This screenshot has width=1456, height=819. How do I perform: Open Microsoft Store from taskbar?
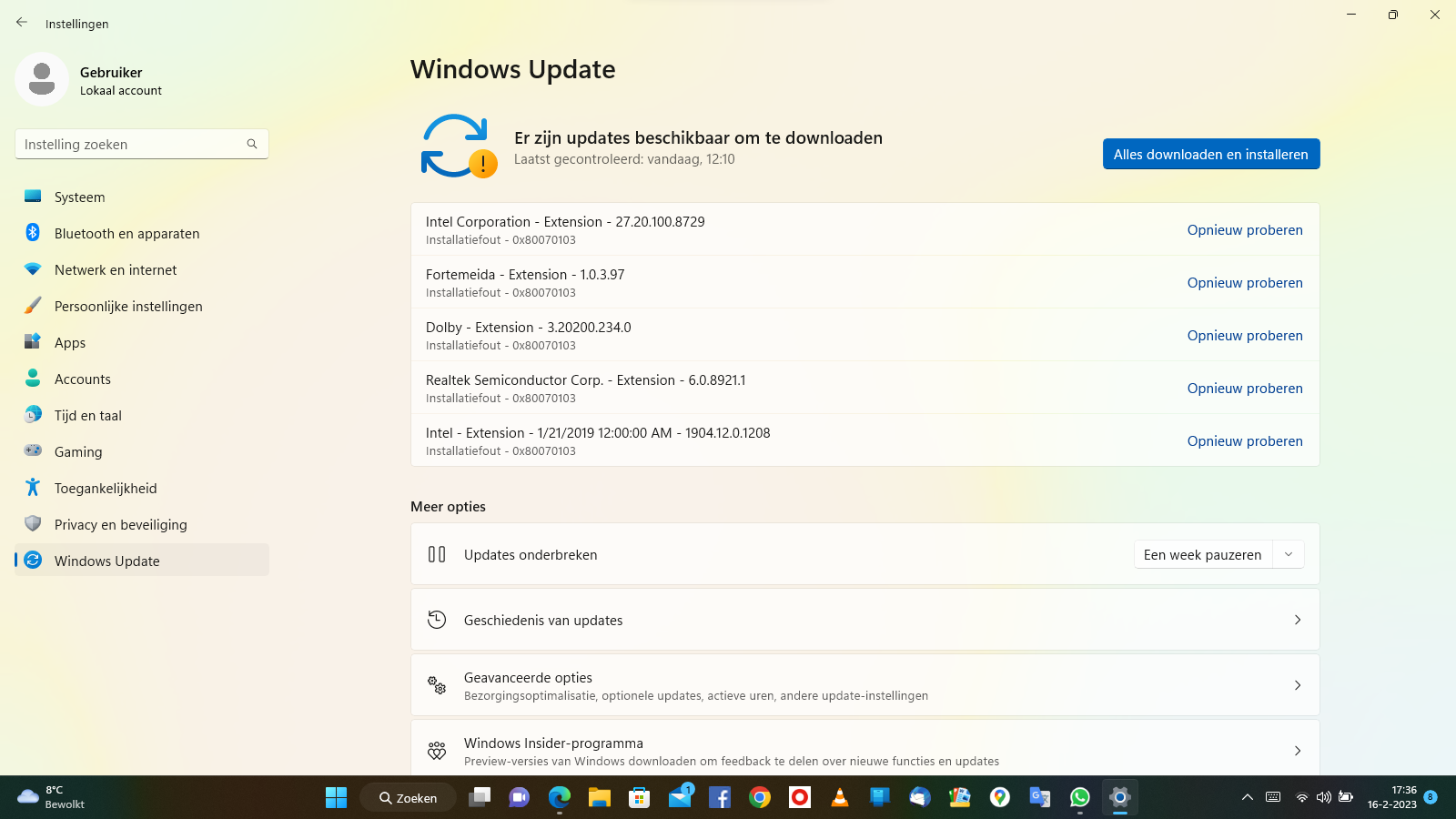(x=640, y=798)
